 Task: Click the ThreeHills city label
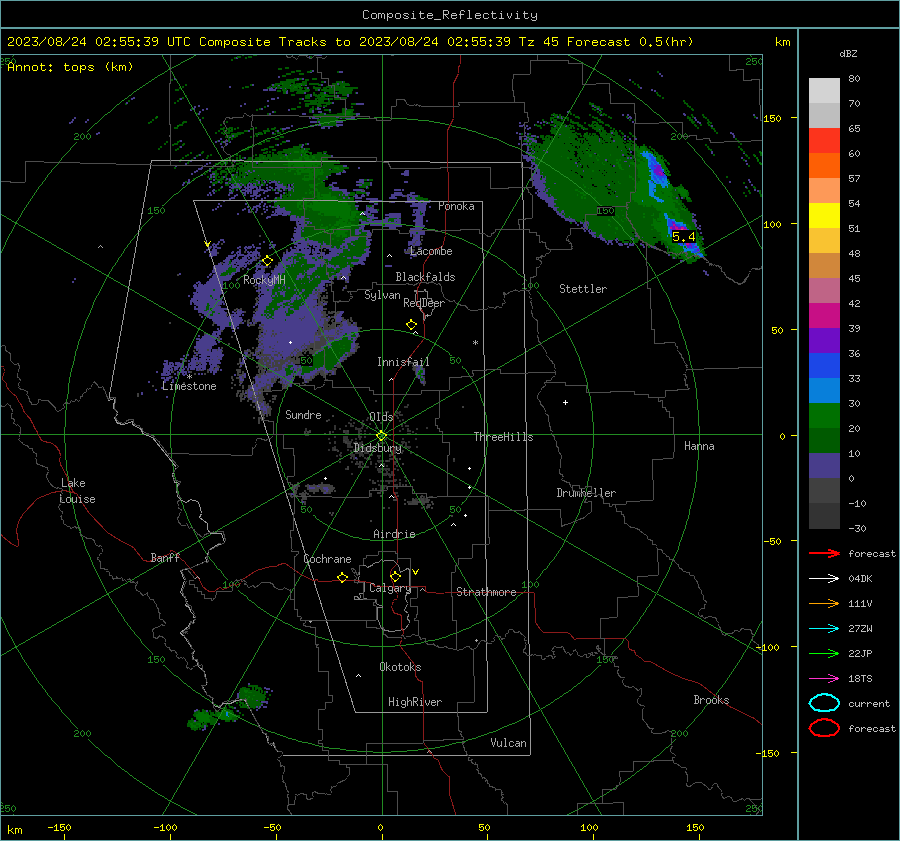pos(503,437)
